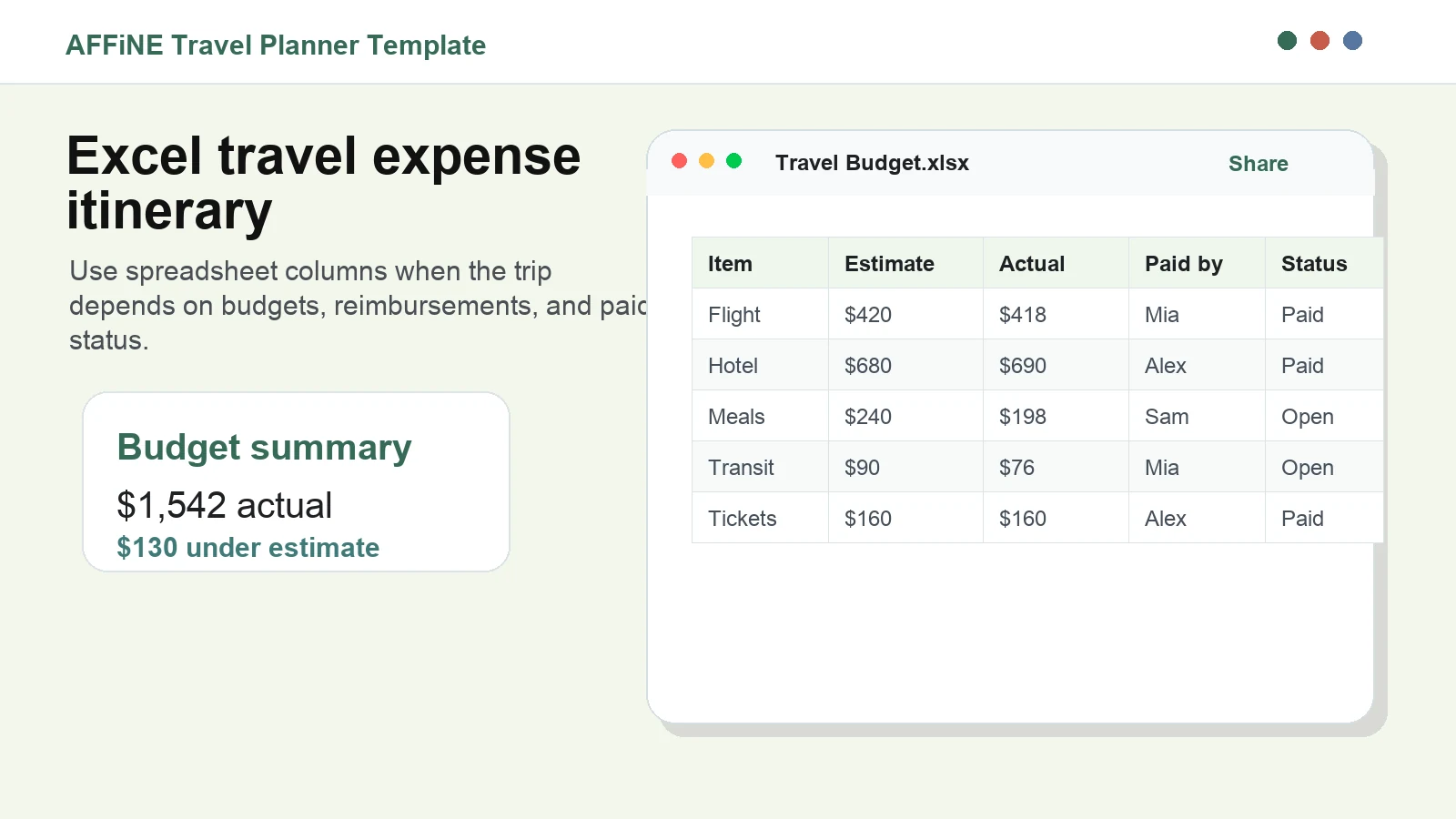Click Paid status in Hotel row
The height and width of the screenshot is (819, 1456).
(1324, 365)
